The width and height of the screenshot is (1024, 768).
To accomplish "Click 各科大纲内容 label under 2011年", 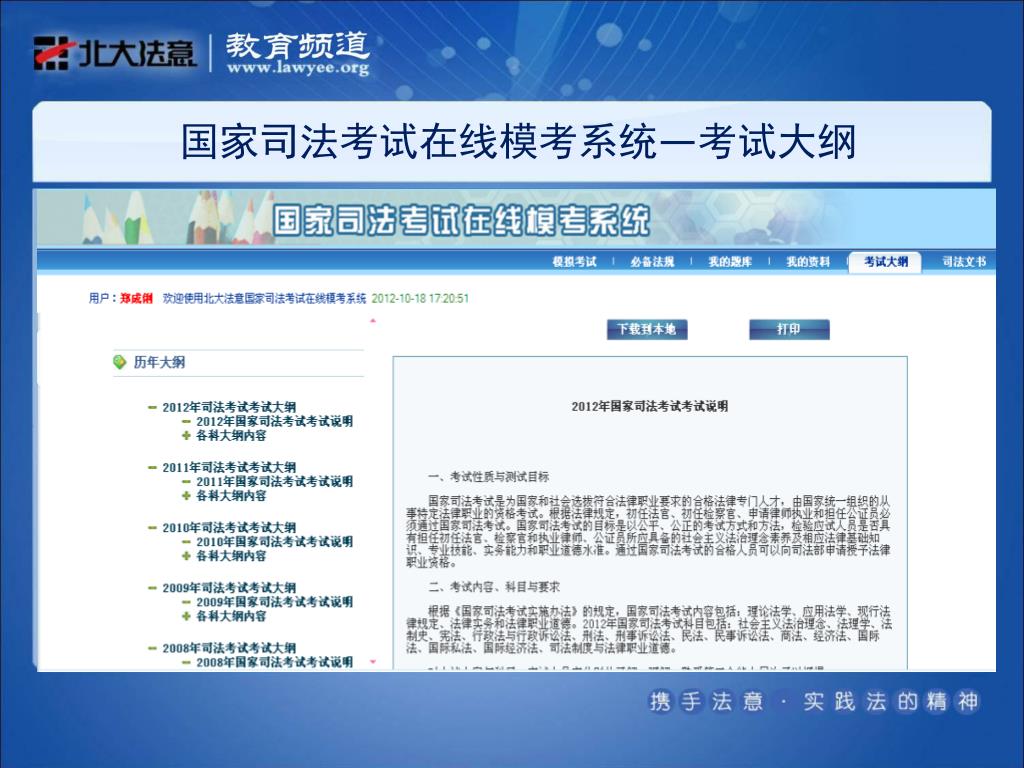I will (231, 496).
